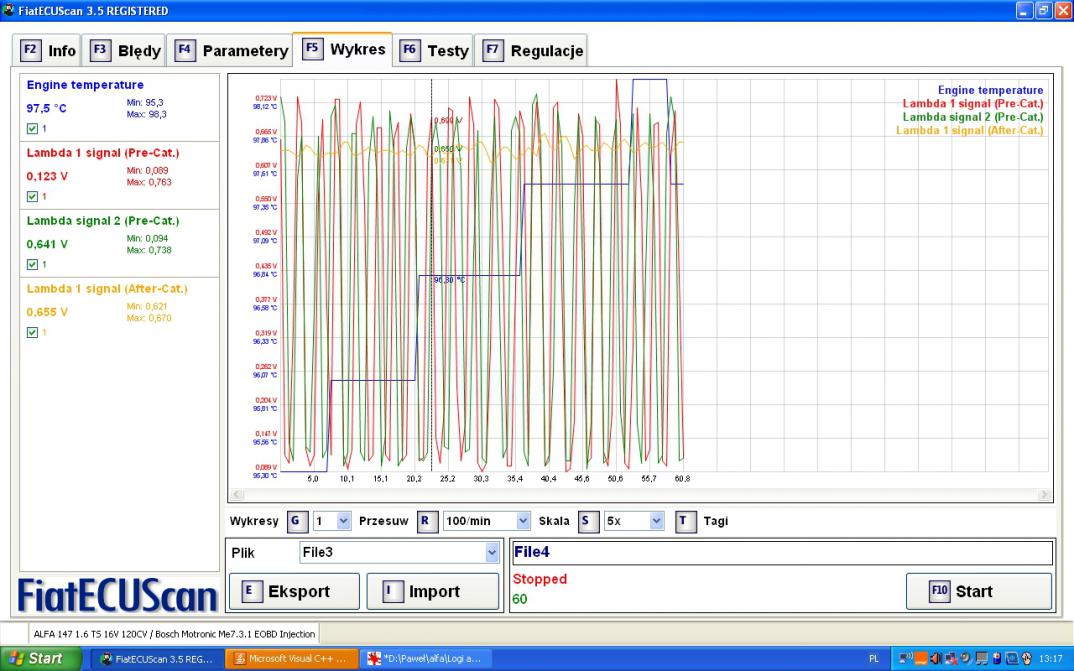Open the Wykresy count dropdown

(x=344, y=521)
